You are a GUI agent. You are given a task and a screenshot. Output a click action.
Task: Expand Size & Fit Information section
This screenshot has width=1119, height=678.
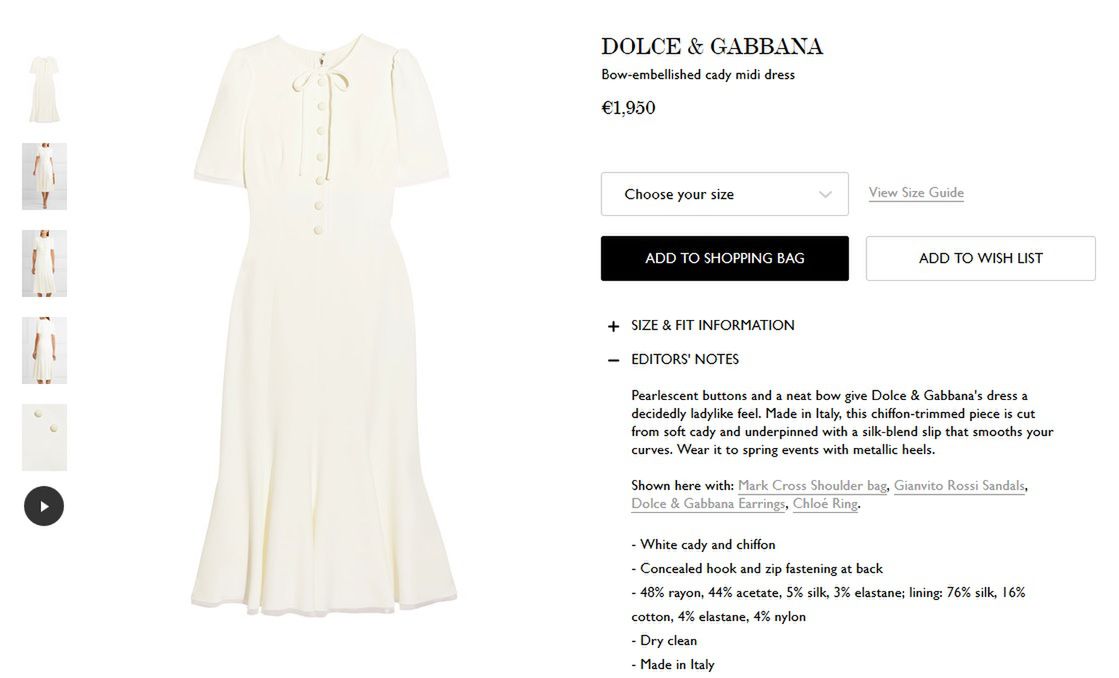tap(712, 325)
